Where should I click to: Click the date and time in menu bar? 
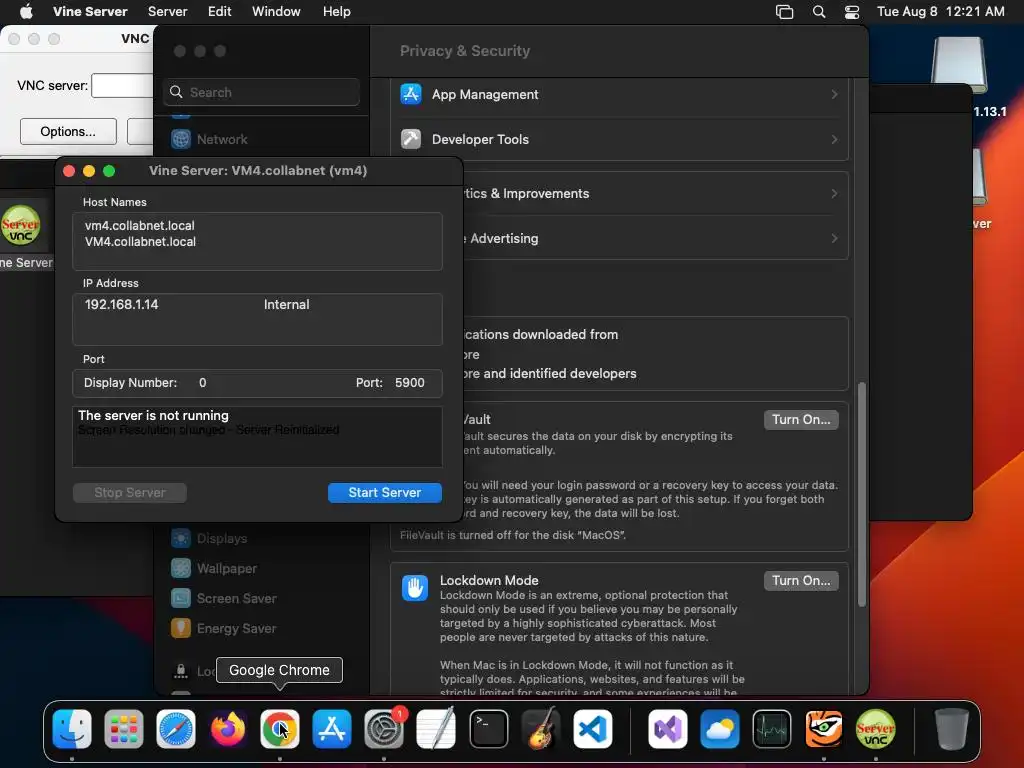coord(940,11)
